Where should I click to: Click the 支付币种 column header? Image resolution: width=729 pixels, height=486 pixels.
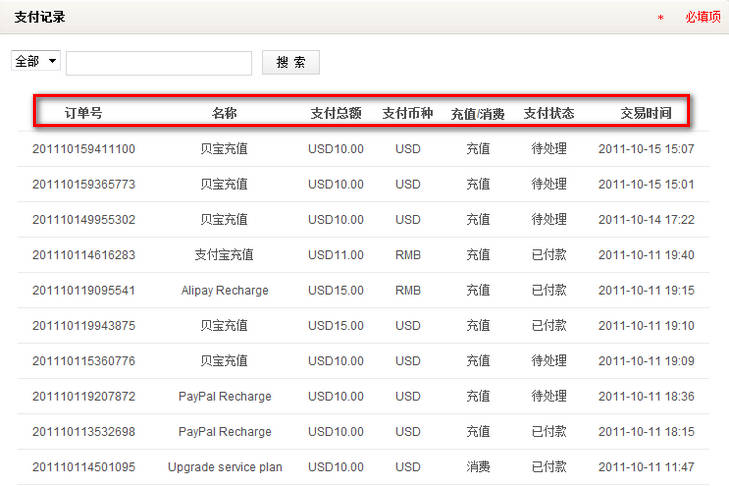[408, 113]
